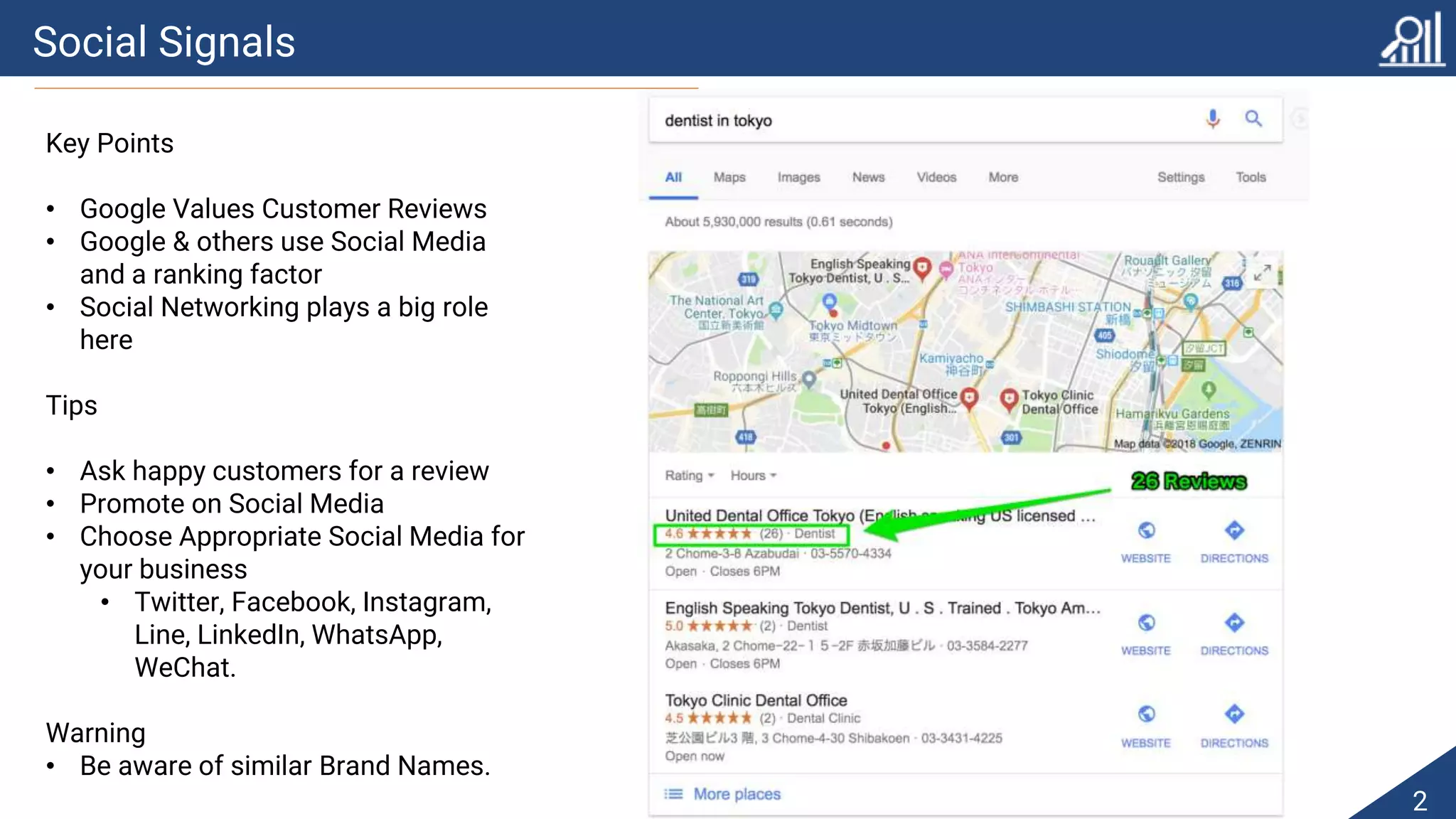Click the English Speaking Tokyo Dentist map pin
1456x819 pixels.
(x=922, y=269)
